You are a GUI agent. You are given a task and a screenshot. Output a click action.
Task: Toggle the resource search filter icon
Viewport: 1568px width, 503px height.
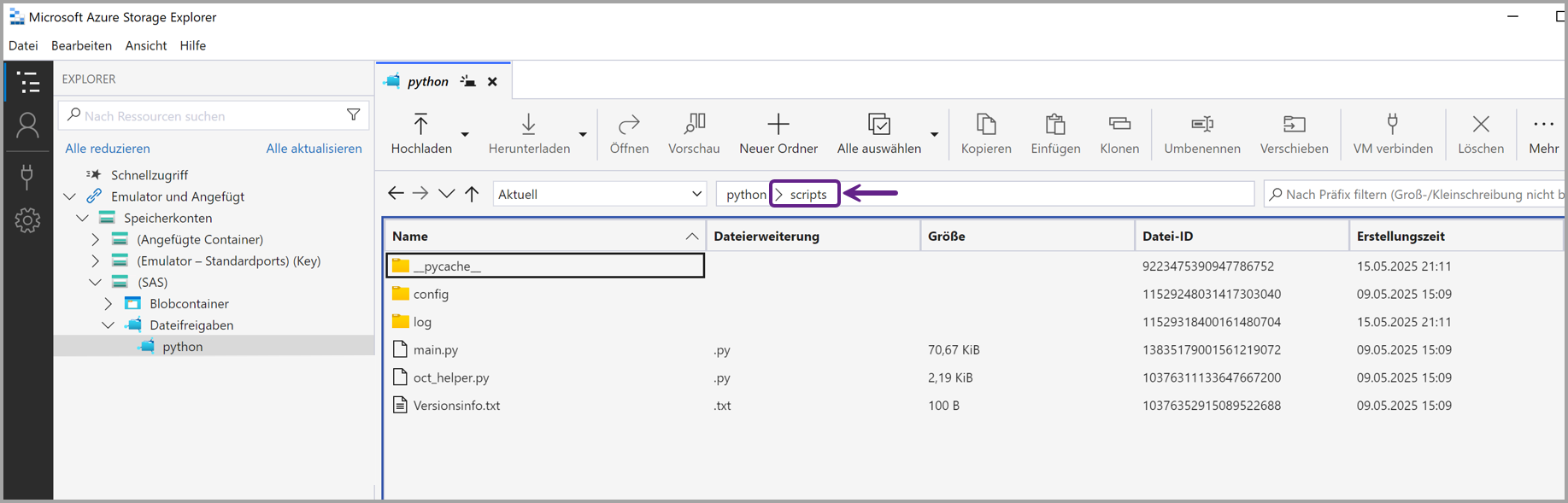[353, 115]
